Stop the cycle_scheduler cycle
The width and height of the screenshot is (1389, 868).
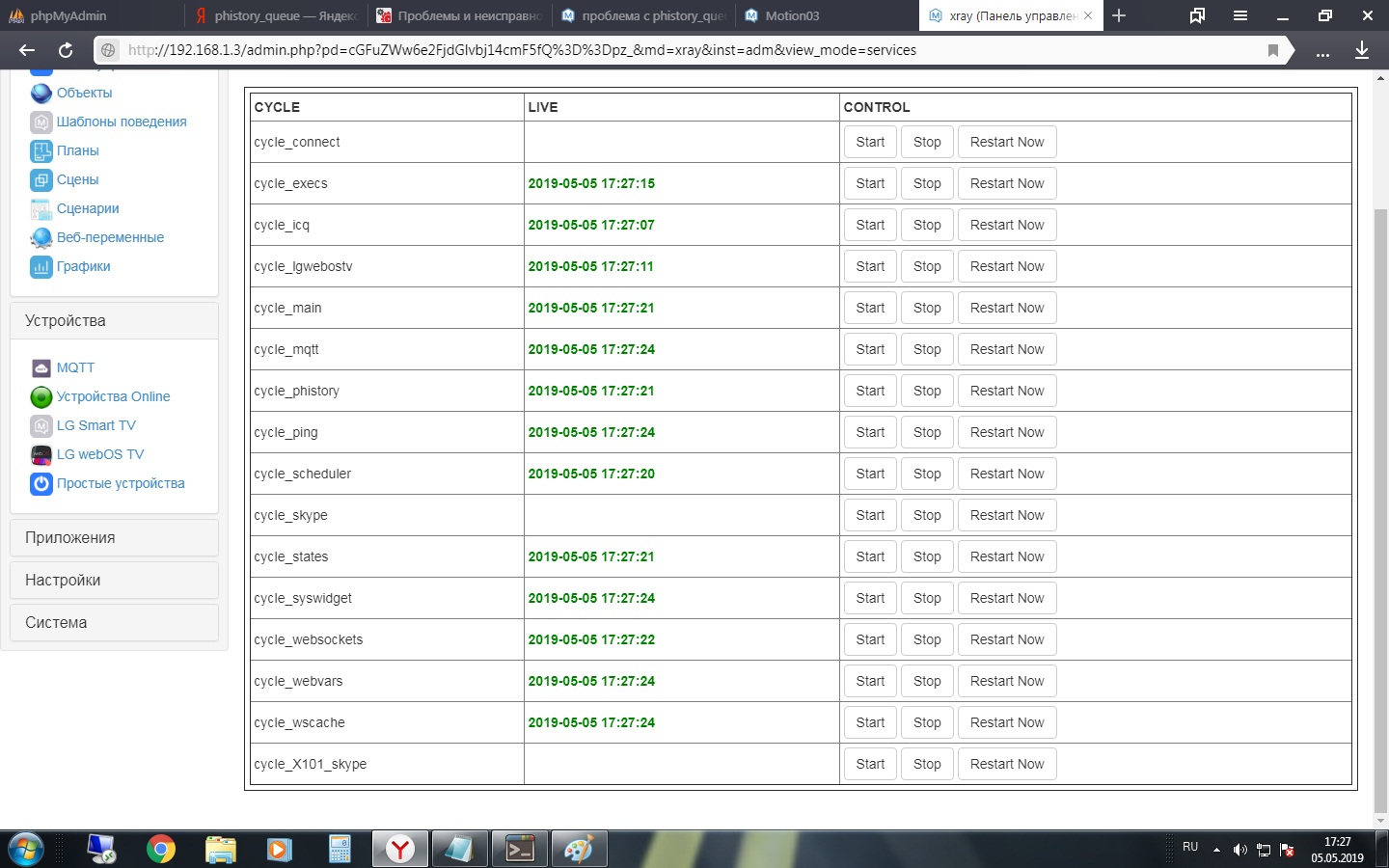click(927, 474)
